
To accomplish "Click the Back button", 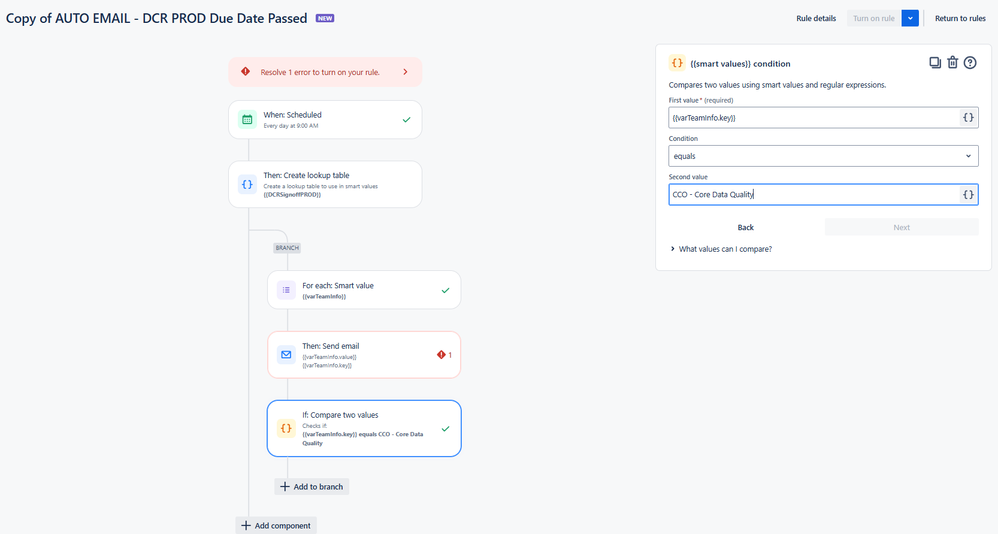I will pyautogui.click(x=745, y=227).
